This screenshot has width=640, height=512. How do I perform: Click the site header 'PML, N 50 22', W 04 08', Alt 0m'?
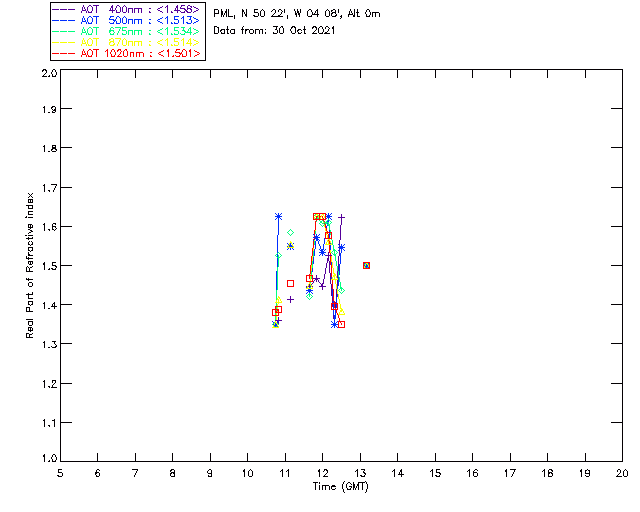297,13
